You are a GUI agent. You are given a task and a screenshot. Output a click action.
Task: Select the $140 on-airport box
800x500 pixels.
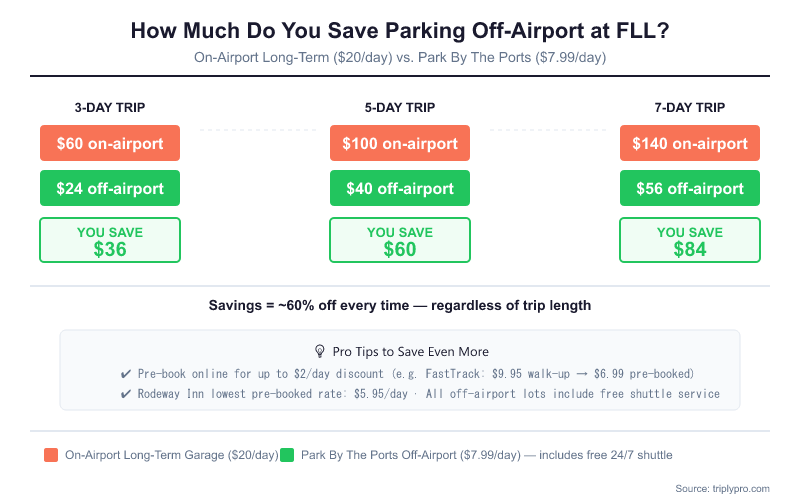click(690, 143)
